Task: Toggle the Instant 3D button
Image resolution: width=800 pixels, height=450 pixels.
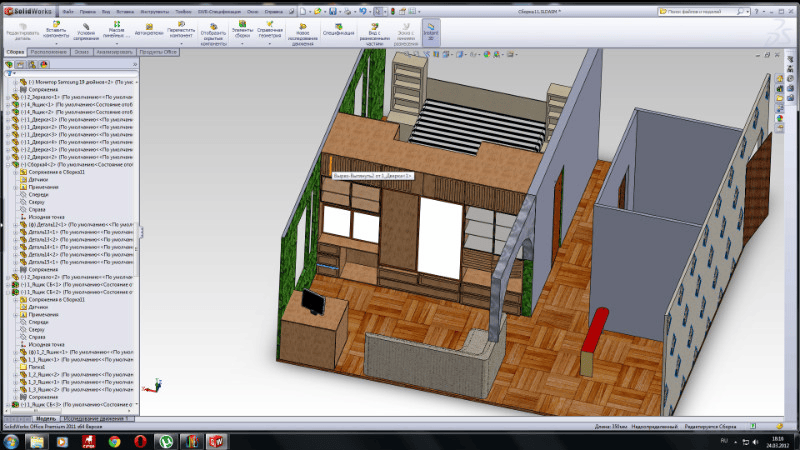Action: click(x=431, y=29)
